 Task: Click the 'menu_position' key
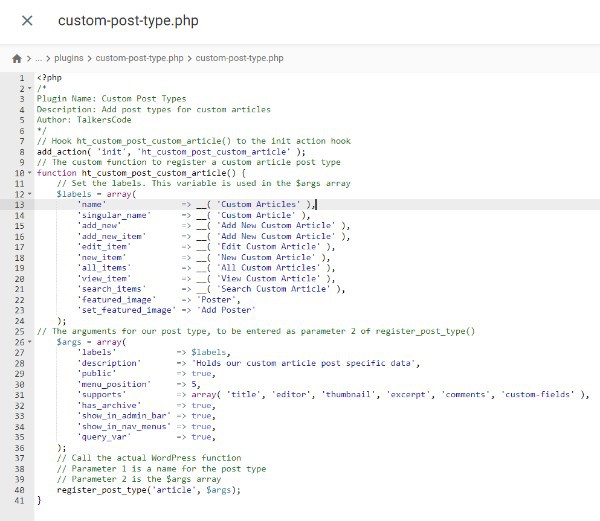pos(114,384)
